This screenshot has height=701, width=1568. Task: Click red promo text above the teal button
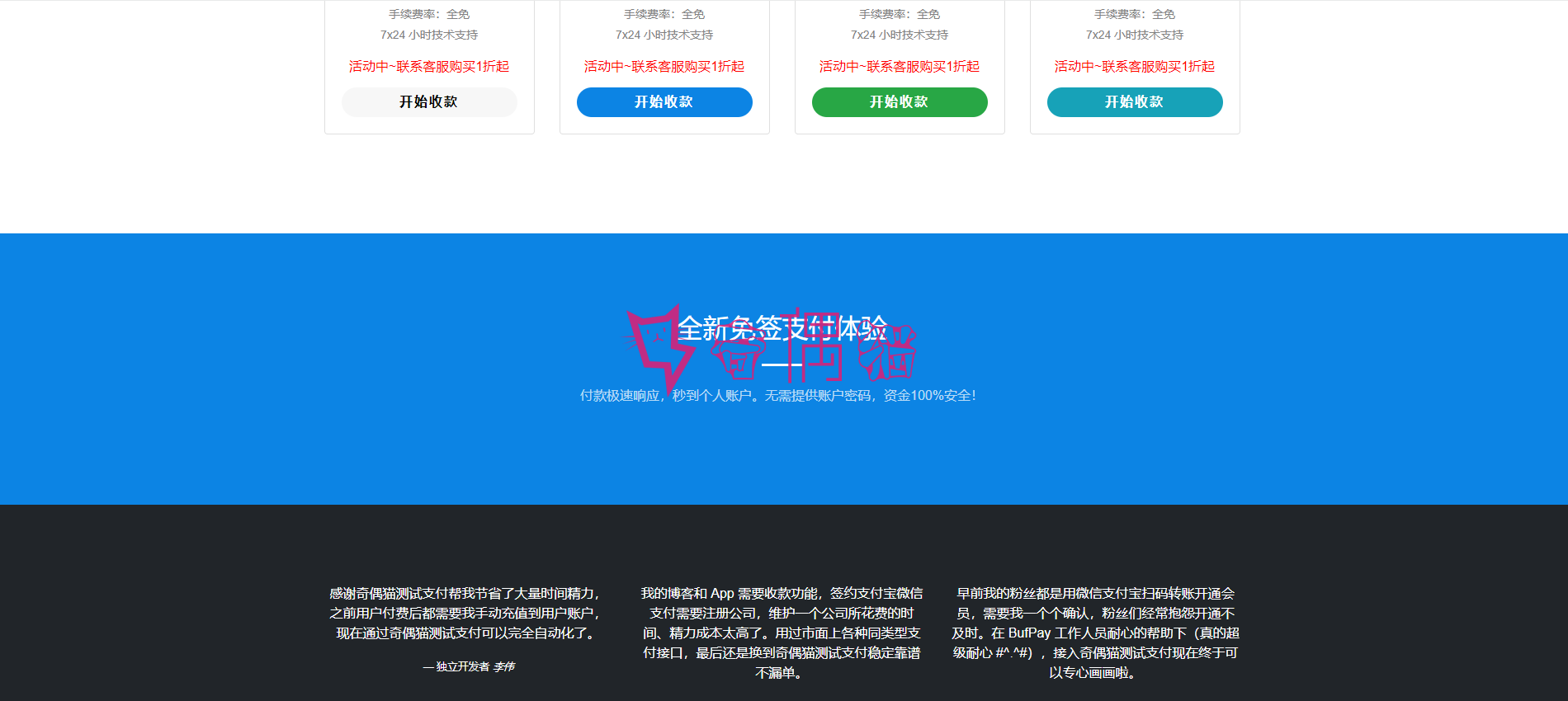[x=1135, y=66]
